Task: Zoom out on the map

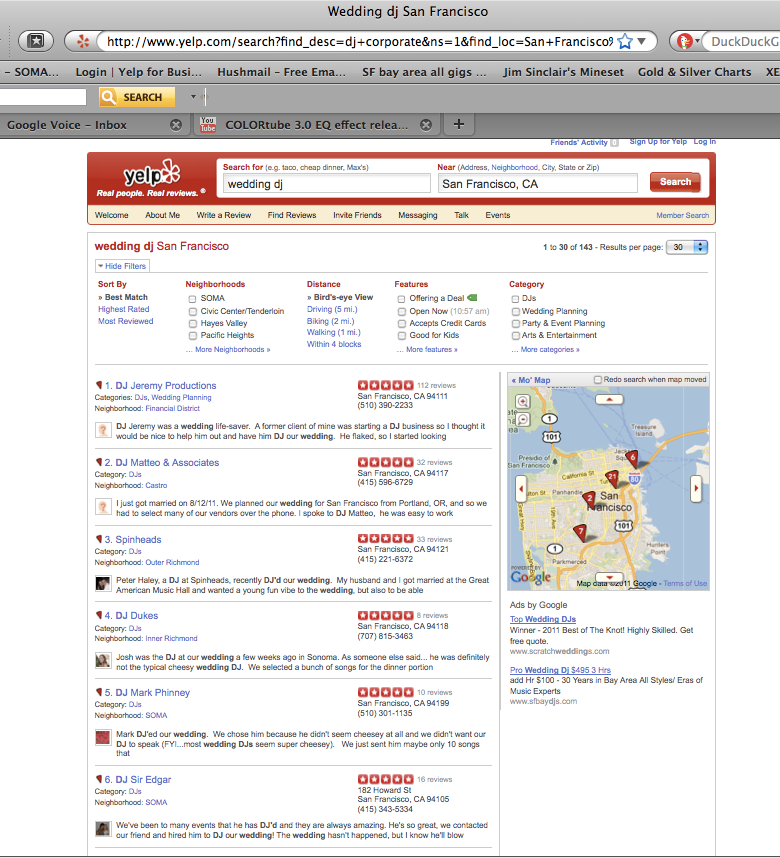Action: (x=523, y=419)
